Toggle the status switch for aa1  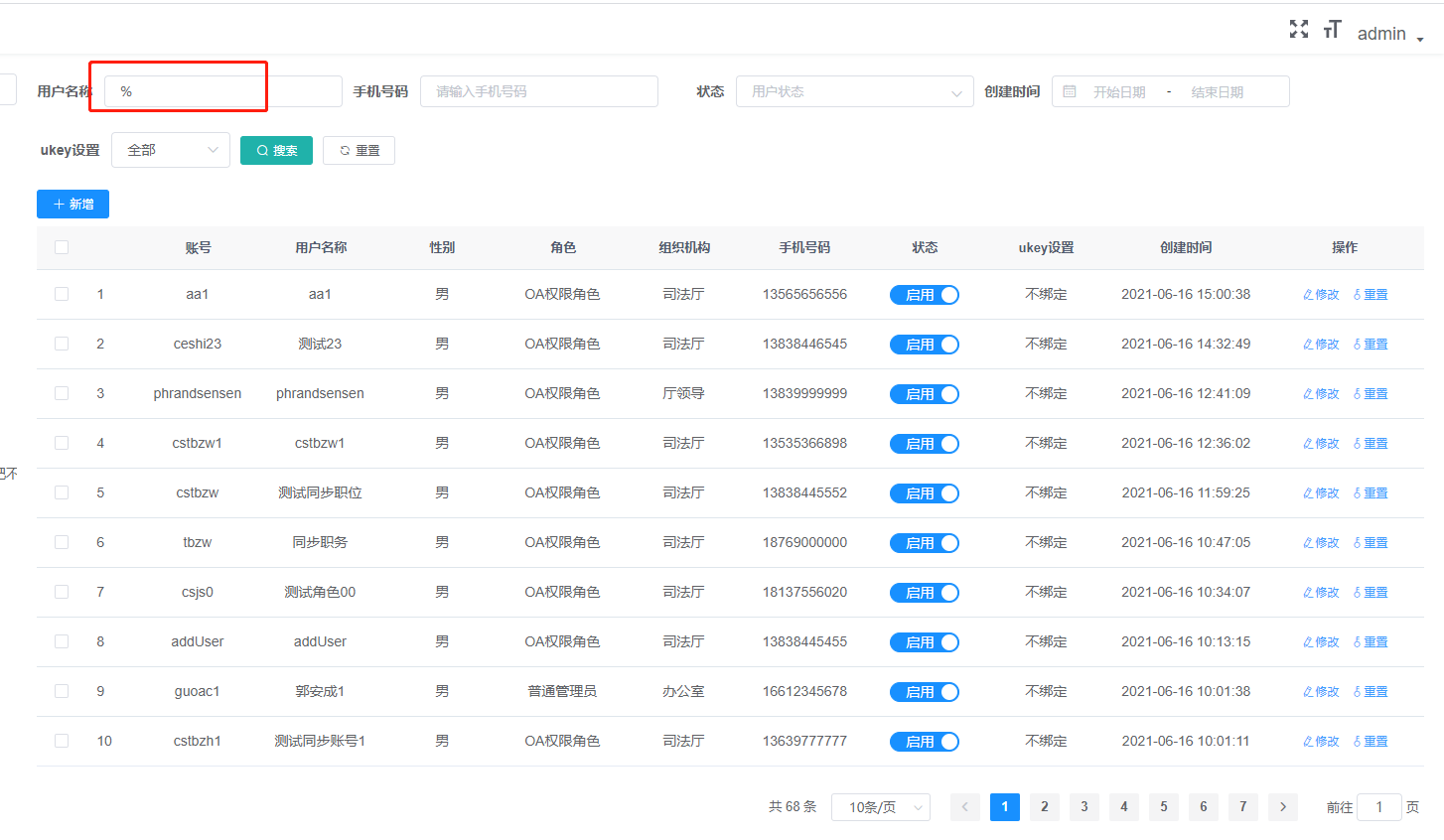[925, 295]
